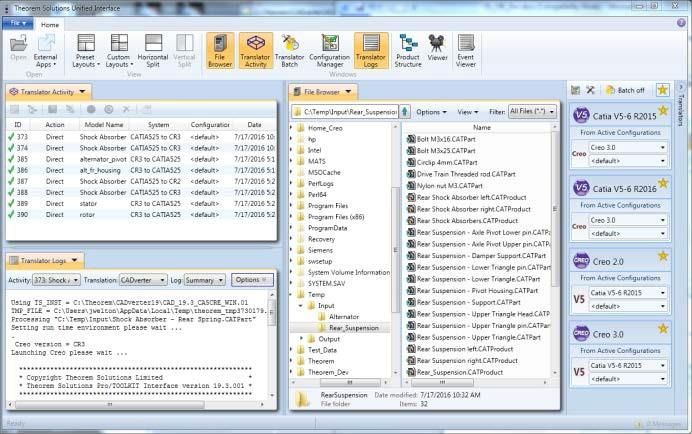Open the Activity dropdown showing 373: Shock
The width and height of the screenshot is (692, 434).
[56, 280]
